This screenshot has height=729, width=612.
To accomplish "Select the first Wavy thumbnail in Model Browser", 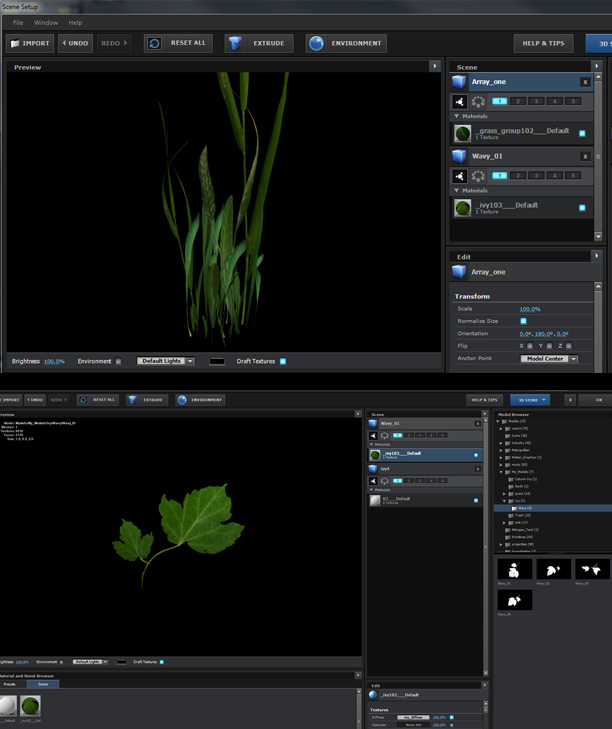I will 514,568.
